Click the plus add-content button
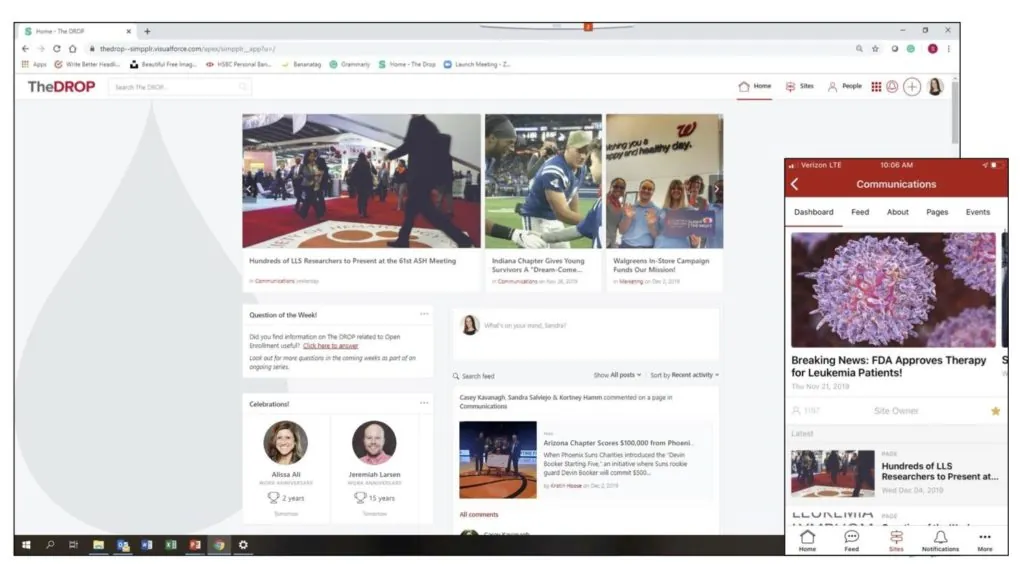Screen dimensions: 1028x578 [912, 87]
